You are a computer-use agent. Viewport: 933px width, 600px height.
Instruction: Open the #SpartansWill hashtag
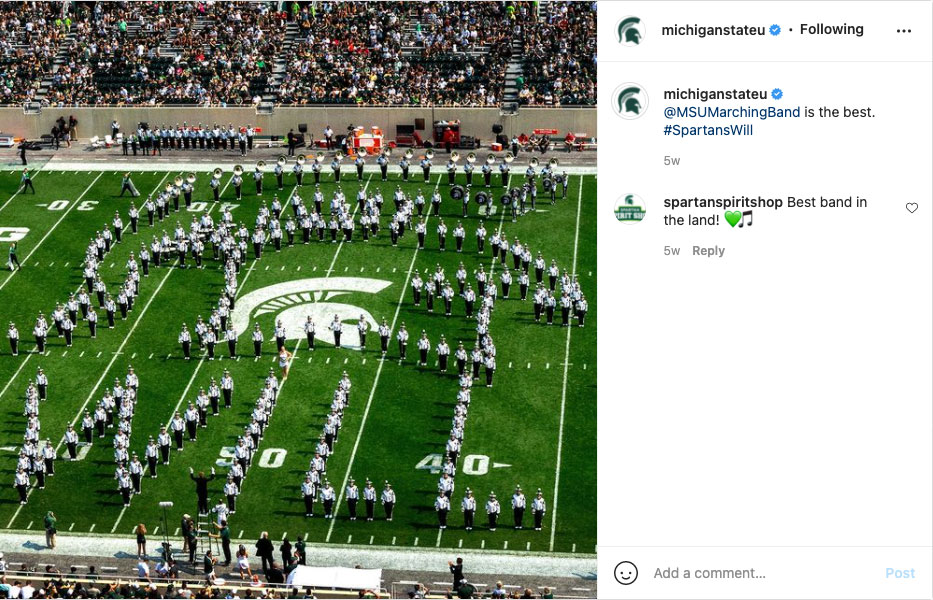(708, 130)
